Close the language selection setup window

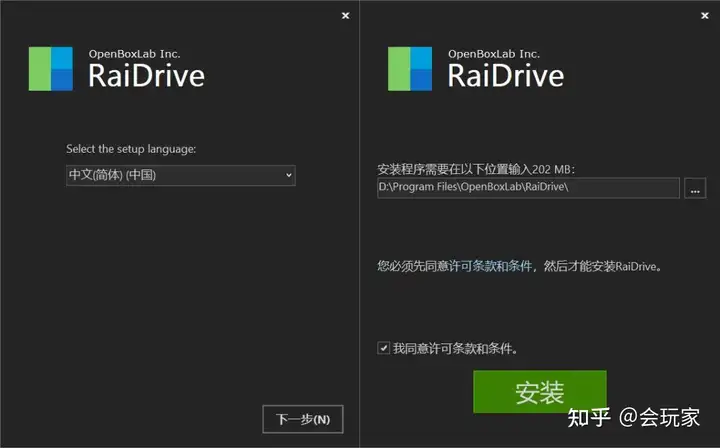345,16
